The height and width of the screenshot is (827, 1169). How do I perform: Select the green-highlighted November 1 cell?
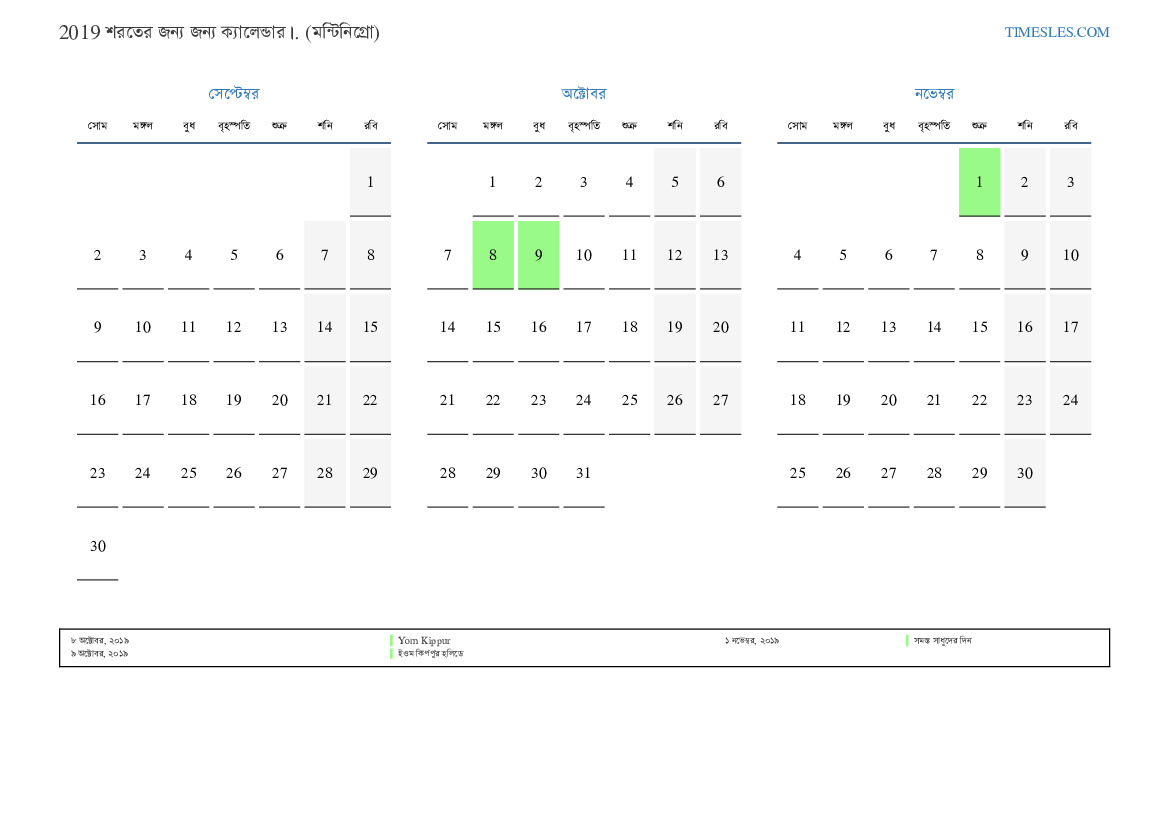(x=979, y=182)
